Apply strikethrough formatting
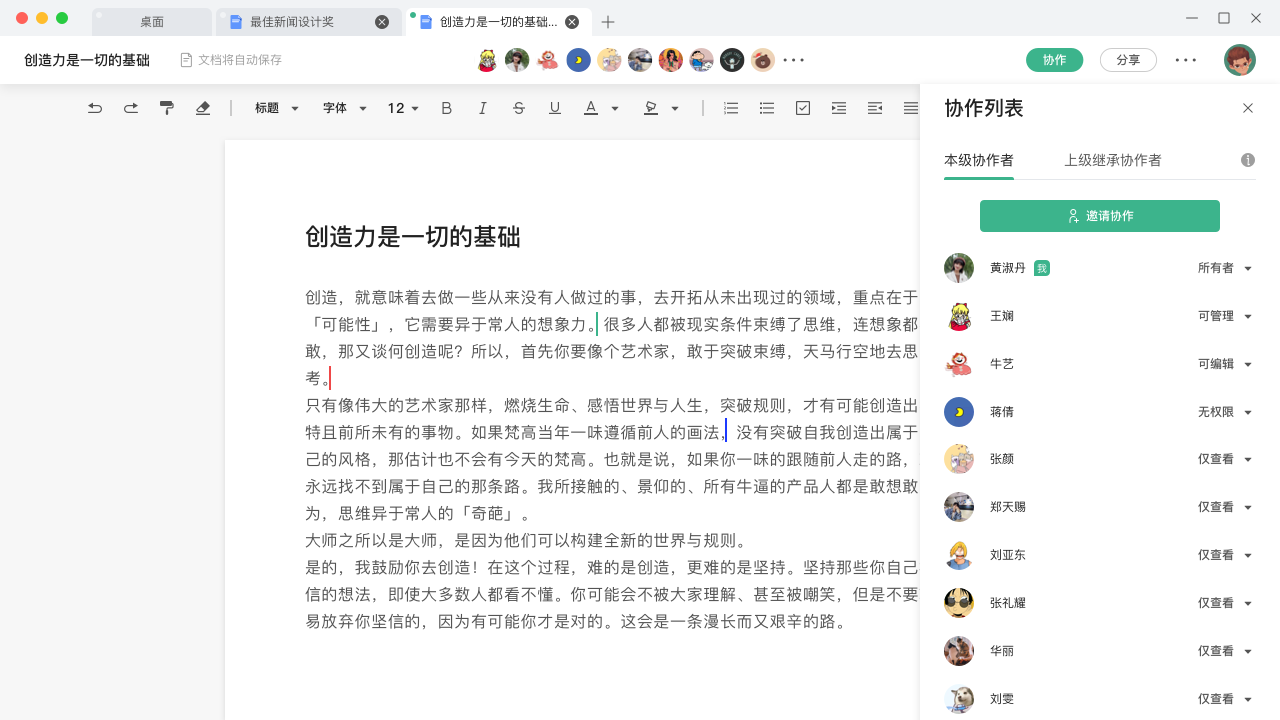This screenshot has height=720, width=1280. 519,108
